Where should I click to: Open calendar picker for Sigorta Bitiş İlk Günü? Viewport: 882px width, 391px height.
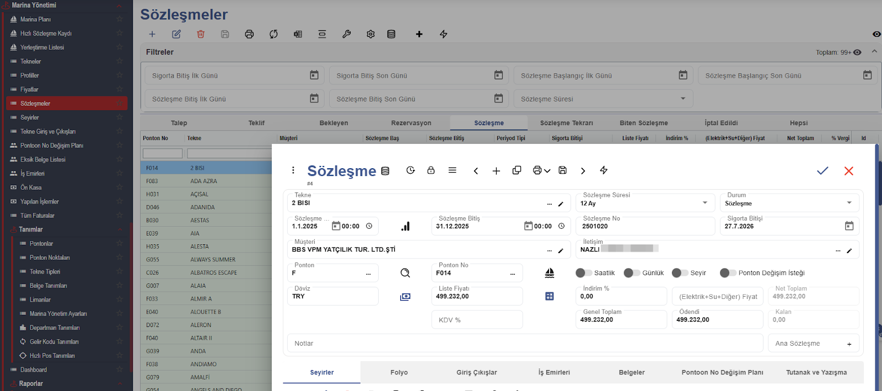click(x=314, y=75)
